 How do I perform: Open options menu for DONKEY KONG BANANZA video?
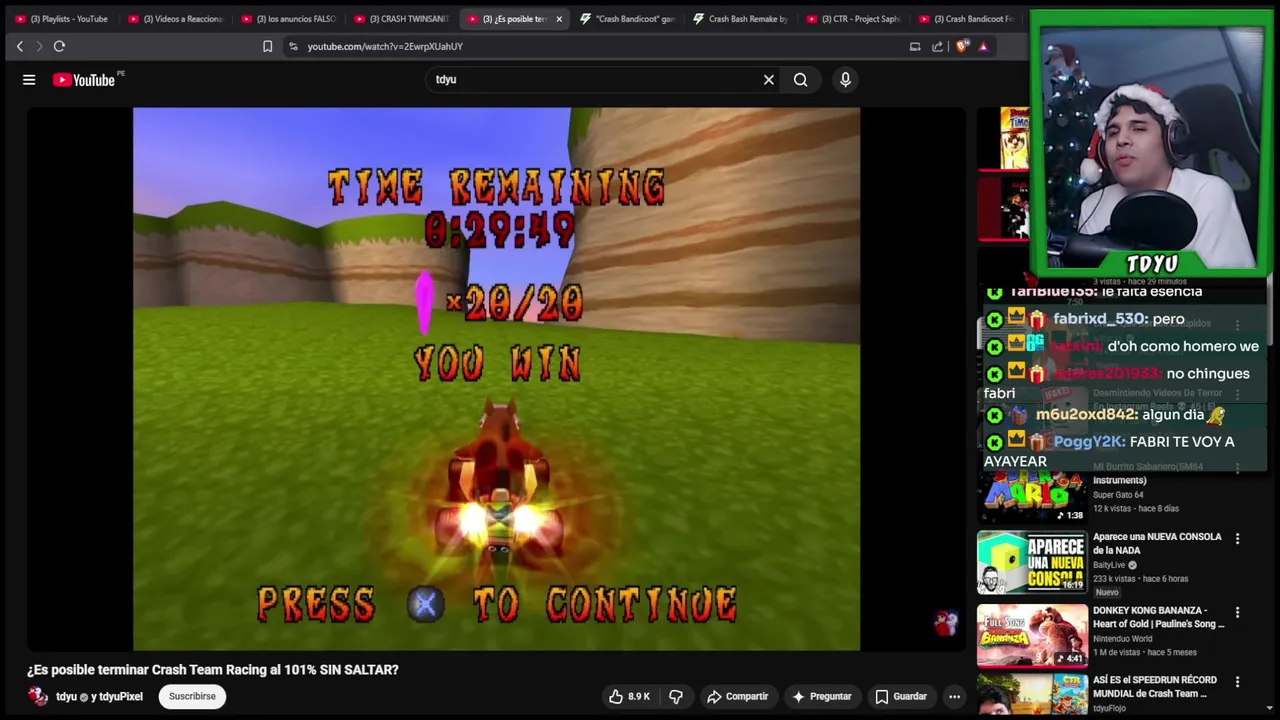(1237, 612)
